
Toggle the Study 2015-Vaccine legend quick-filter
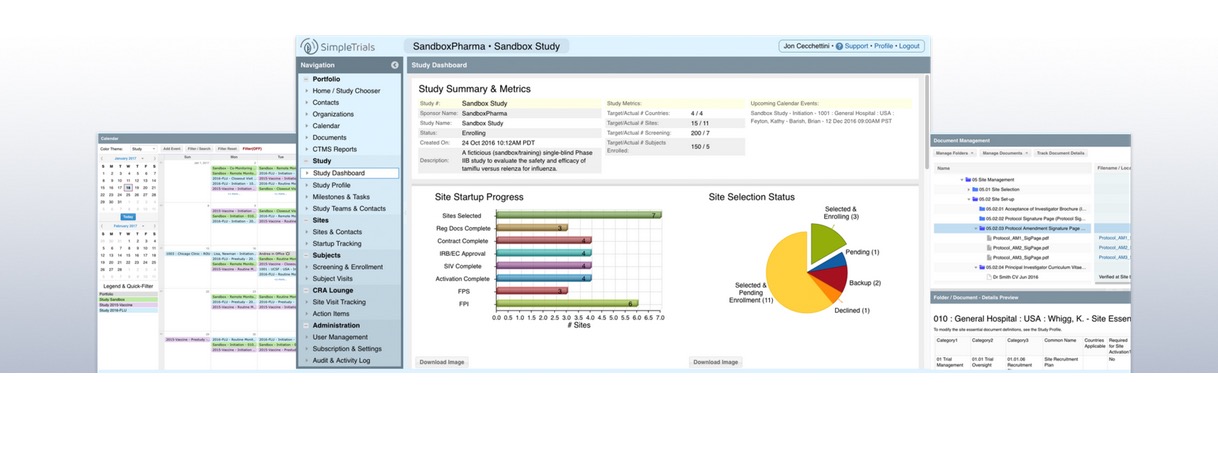(x=115, y=305)
